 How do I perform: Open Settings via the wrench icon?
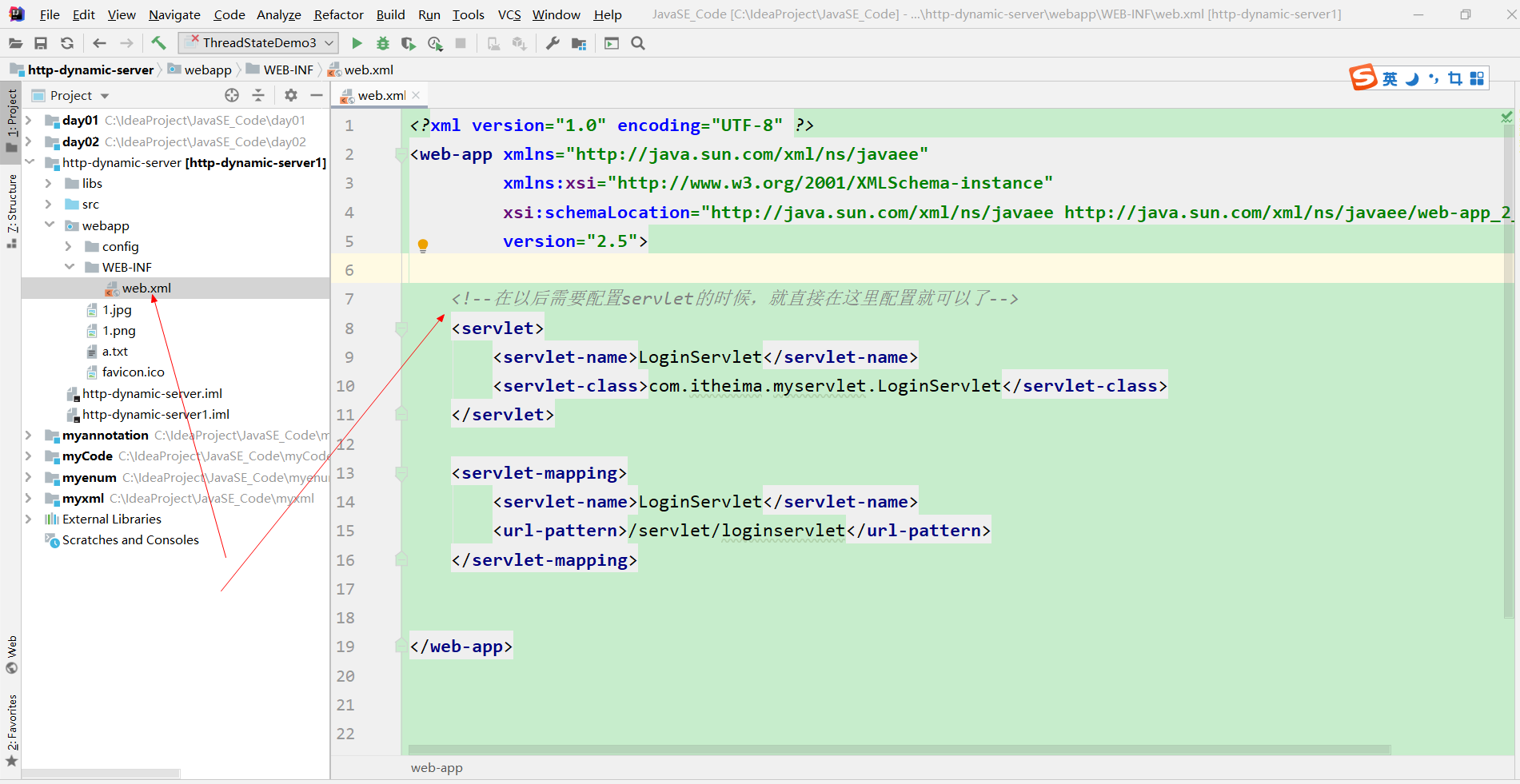pos(553,43)
